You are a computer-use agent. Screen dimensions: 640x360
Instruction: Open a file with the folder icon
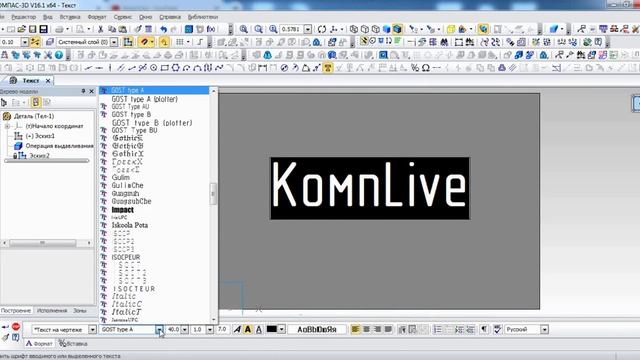click(21, 29)
